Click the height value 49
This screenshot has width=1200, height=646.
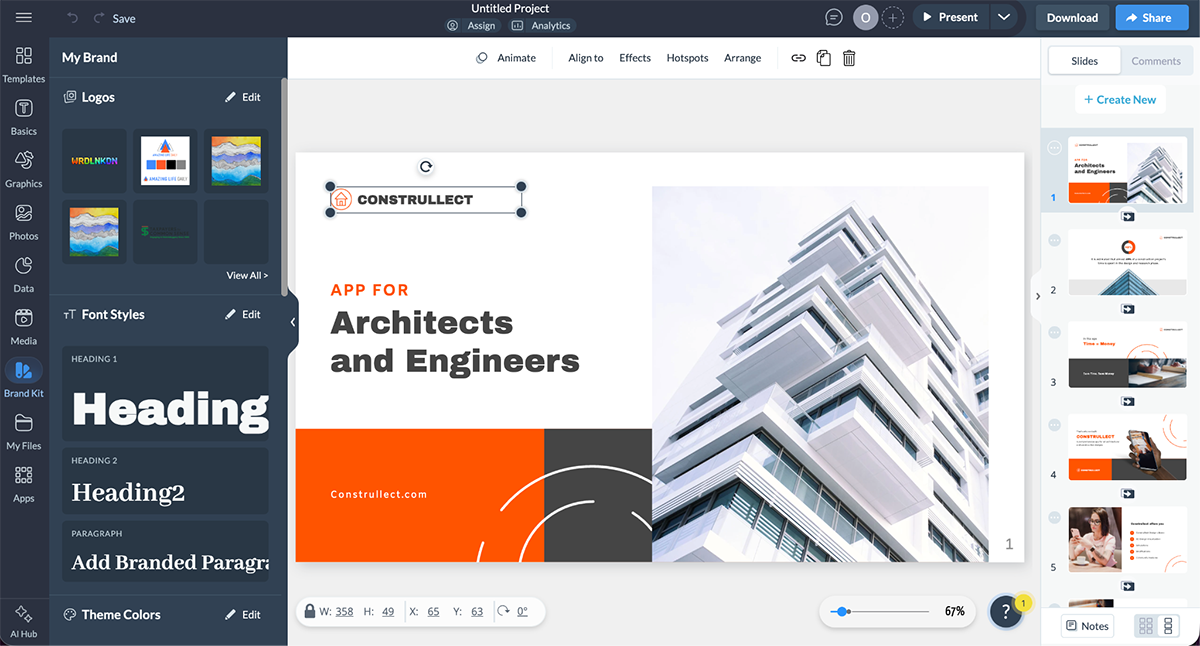click(388, 611)
